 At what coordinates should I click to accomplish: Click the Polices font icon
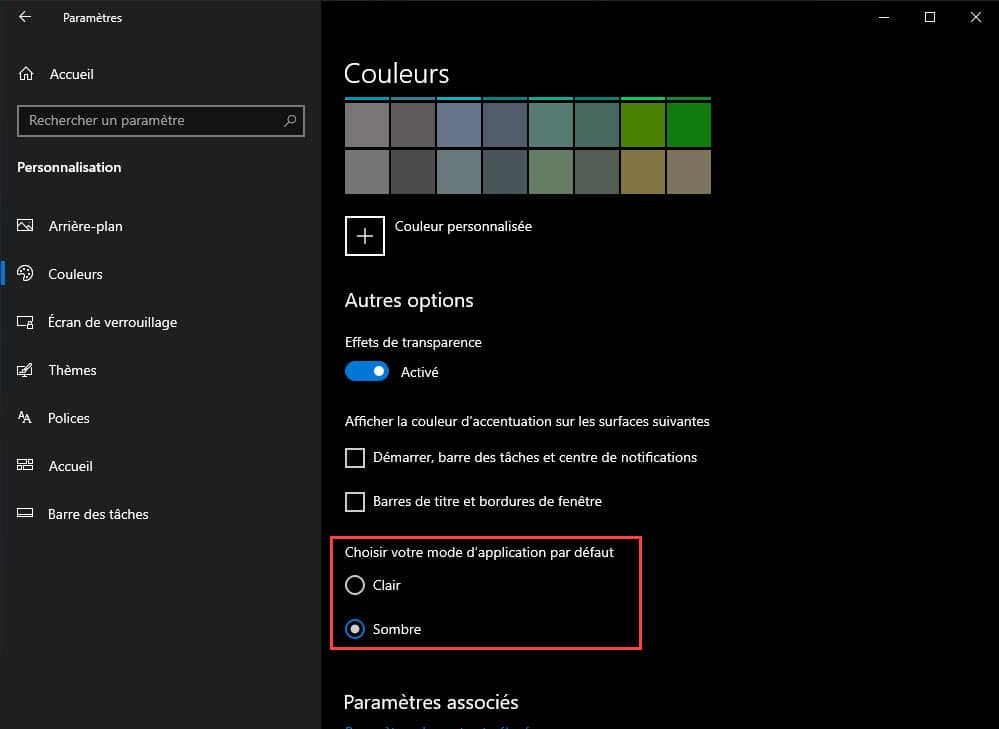coord(26,418)
